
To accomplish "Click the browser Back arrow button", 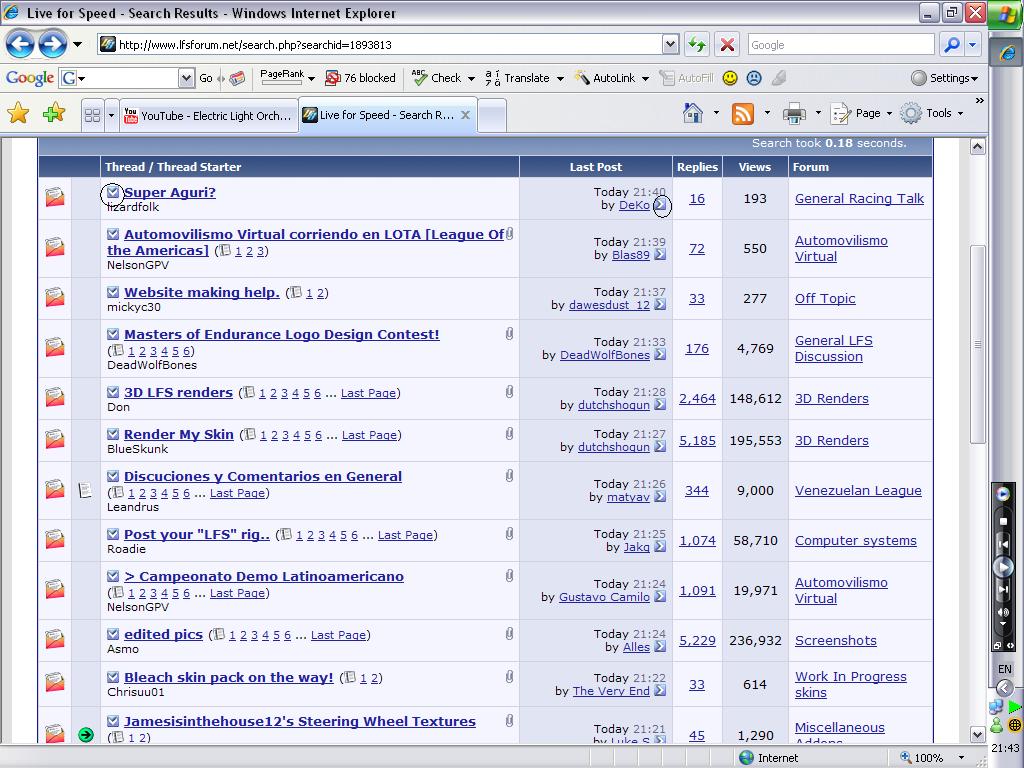I will pyautogui.click(x=20, y=44).
